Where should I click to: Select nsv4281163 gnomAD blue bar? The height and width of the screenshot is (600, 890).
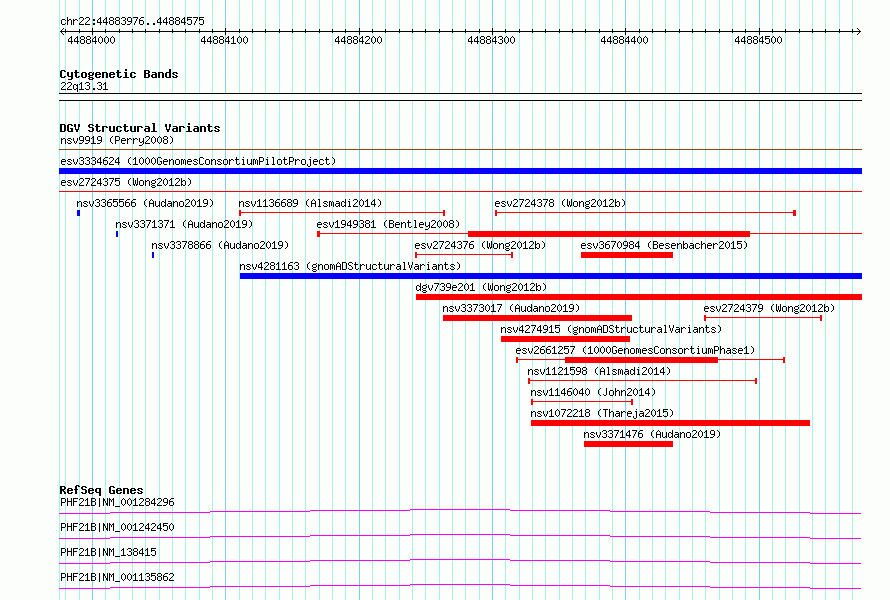click(551, 276)
